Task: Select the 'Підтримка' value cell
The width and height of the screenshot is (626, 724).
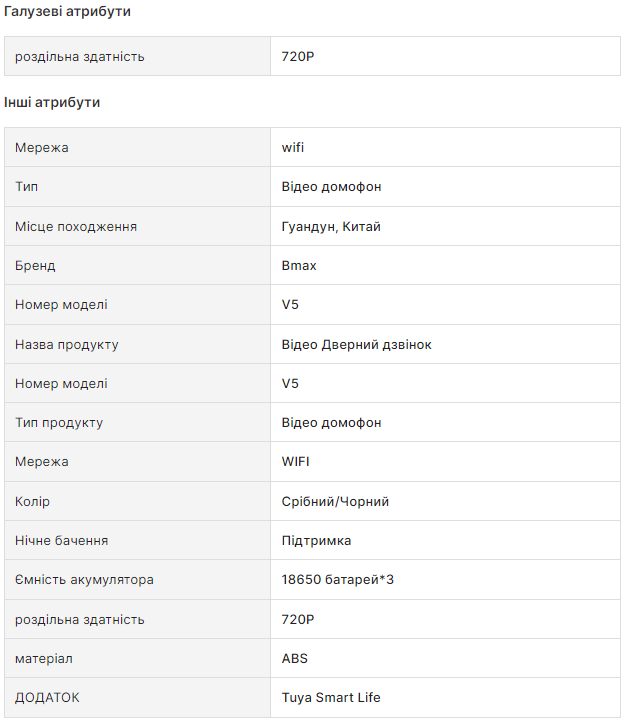Action: coord(316,541)
